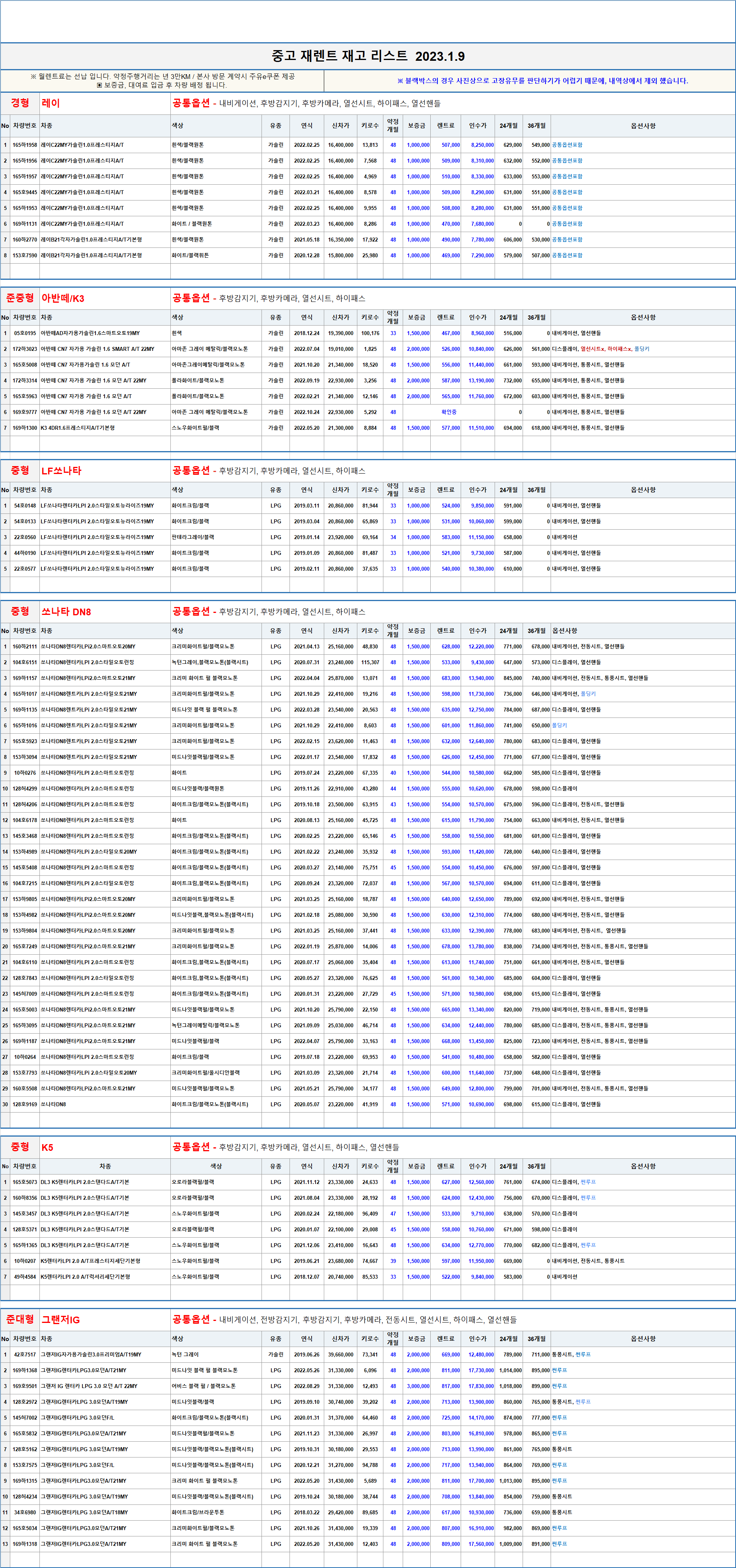Click mileage value 100,176
Image resolution: width=736 pixels, height=1568 pixels.
[x=370, y=333]
